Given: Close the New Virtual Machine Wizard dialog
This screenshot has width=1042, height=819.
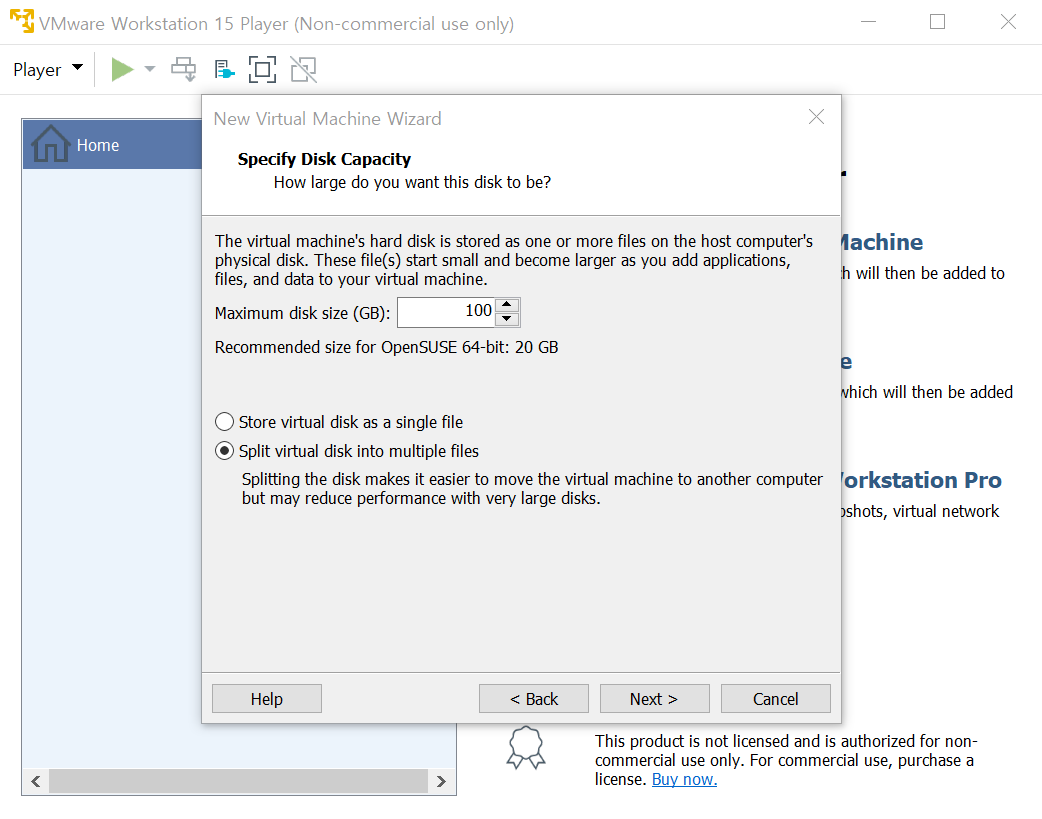Looking at the screenshot, I should point(816,117).
